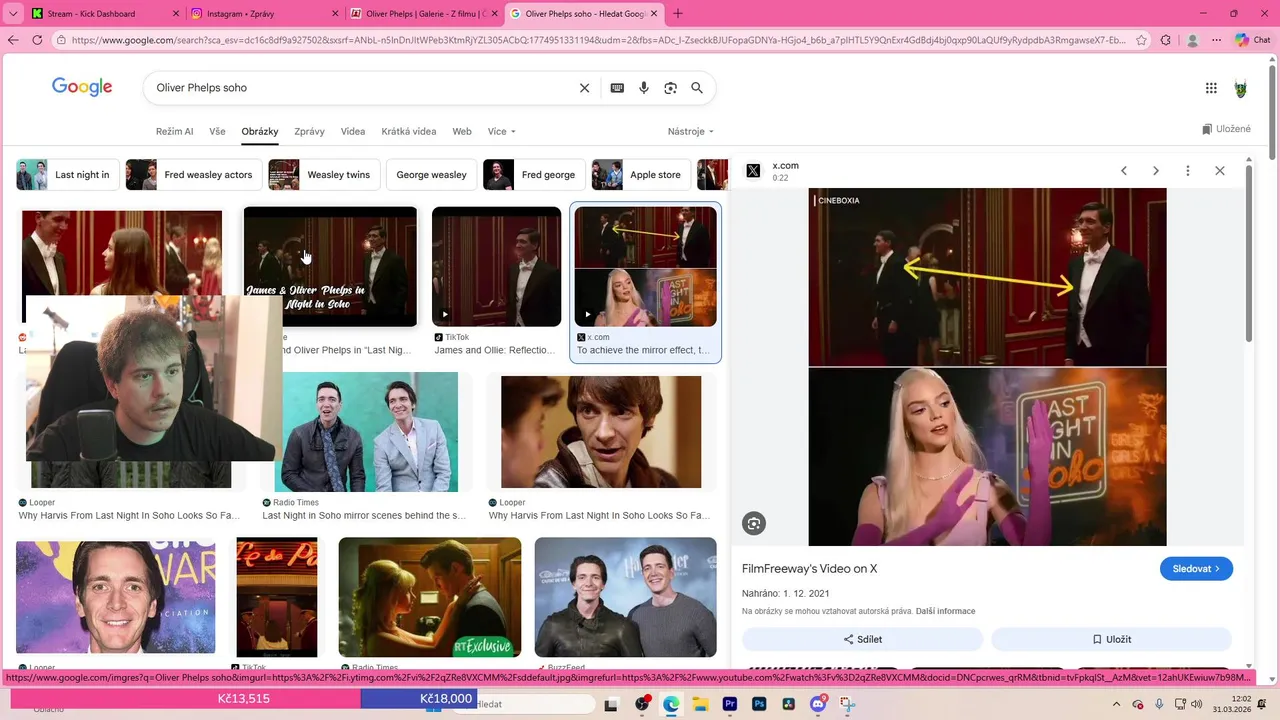Image resolution: width=1280 pixels, height=720 pixels.
Task: Go back with the browser back arrow
Action: click(x=13, y=40)
